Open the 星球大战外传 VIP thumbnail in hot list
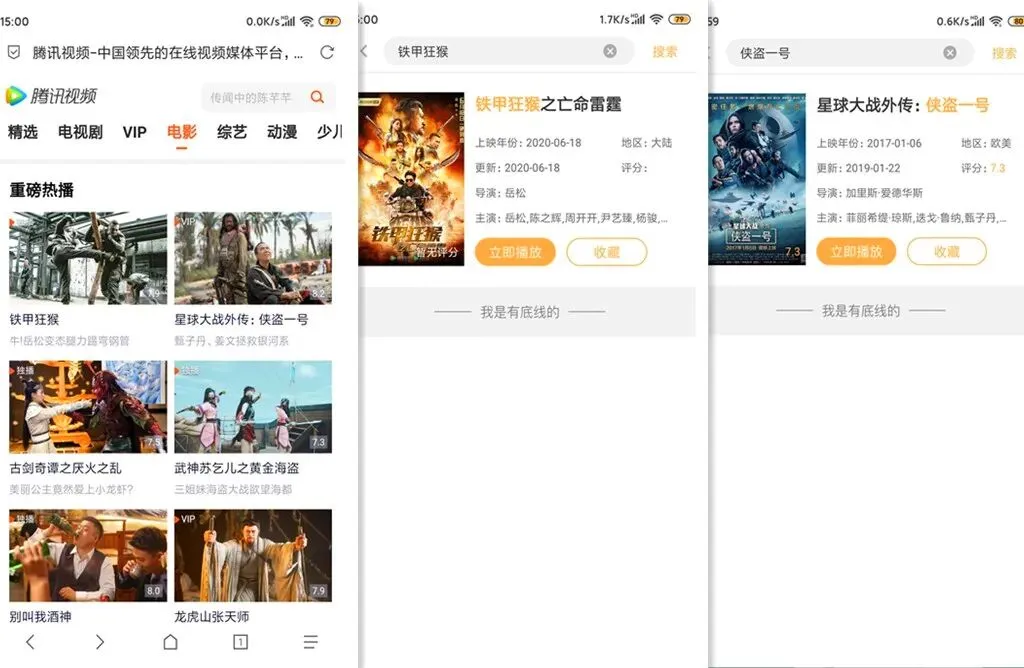Screen dimensions: 1024x668 [x=253, y=258]
